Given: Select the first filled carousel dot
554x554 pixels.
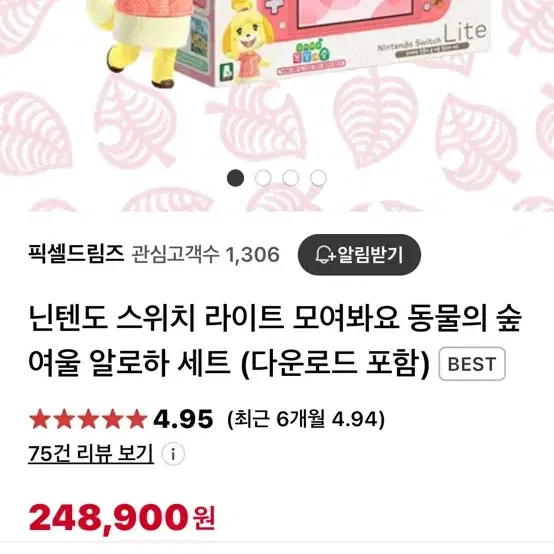Looking at the screenshot, I should pyautogui.click(x=235, y=178).
